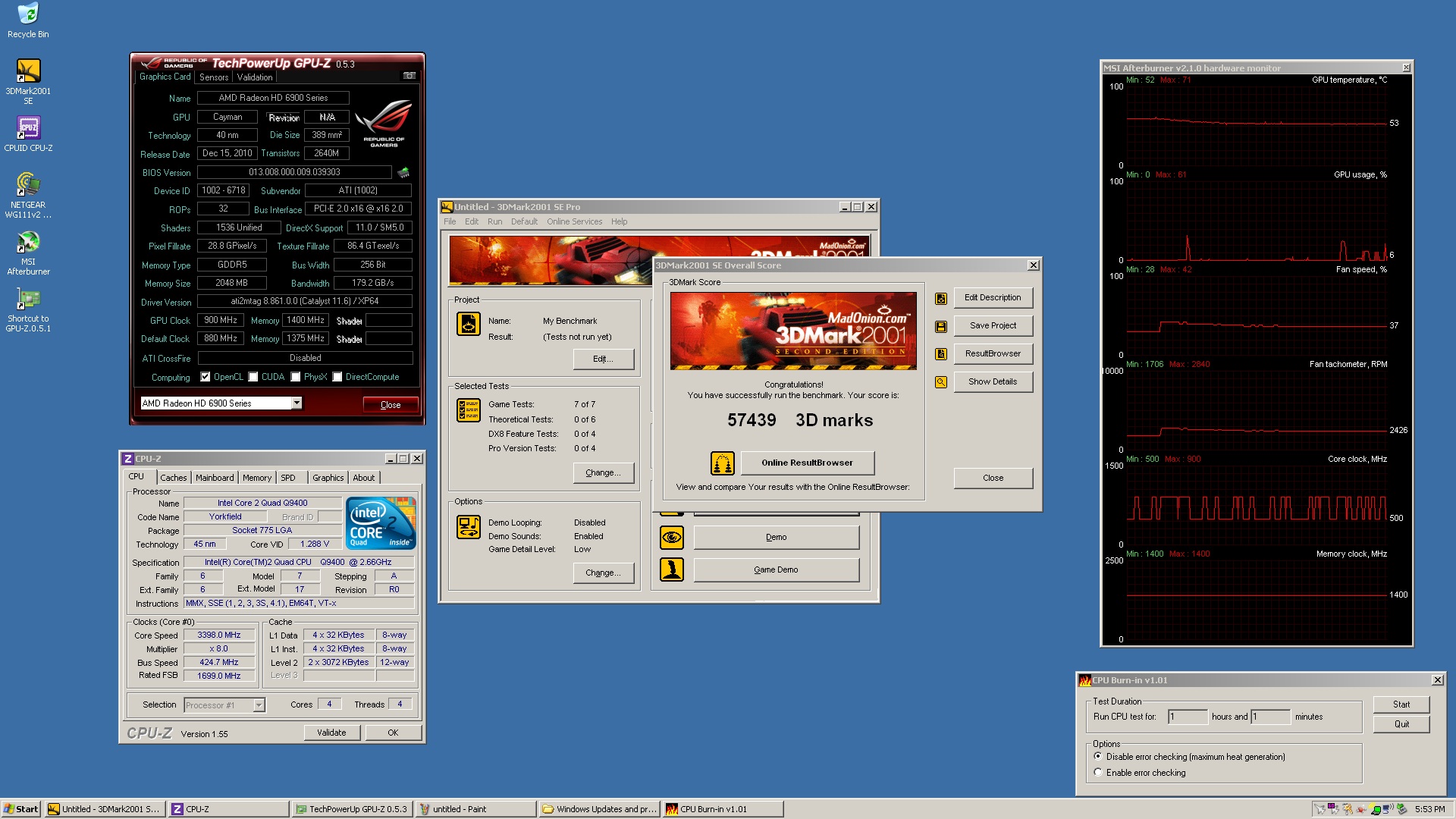Click the Options settings icon in 3DMark
Screen dimensions: 1456x819
(x=468, y=527)
